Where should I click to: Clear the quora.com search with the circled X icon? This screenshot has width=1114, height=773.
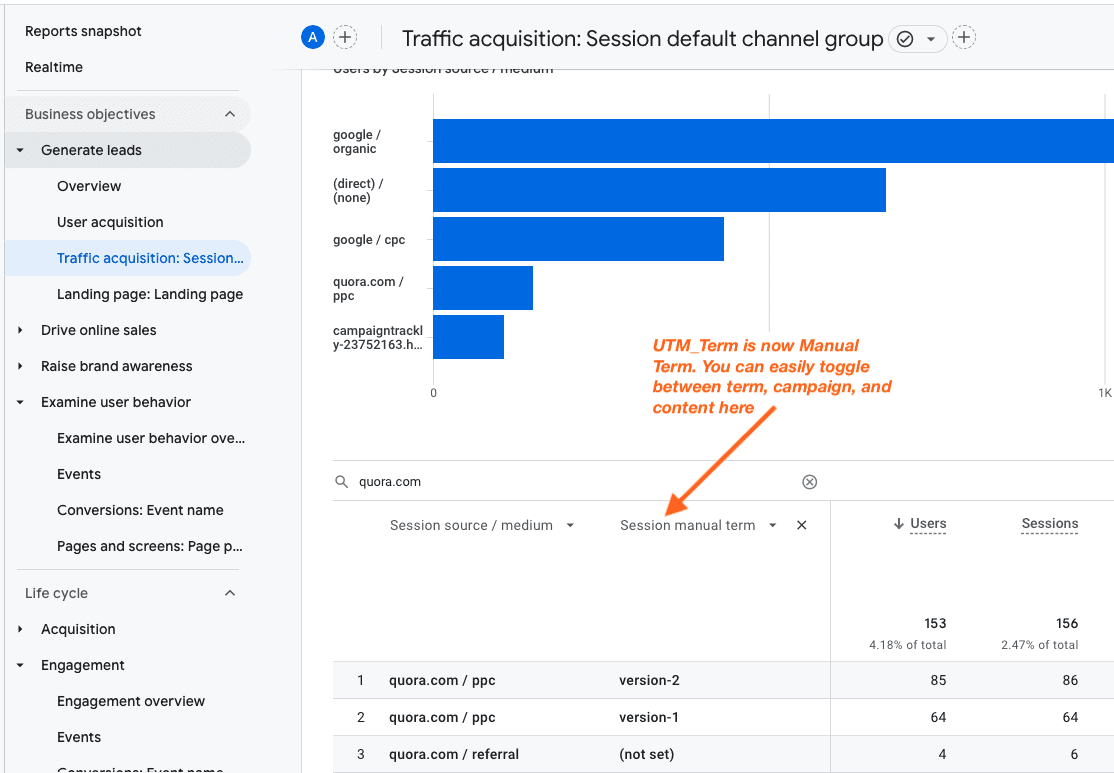[809, 481]
